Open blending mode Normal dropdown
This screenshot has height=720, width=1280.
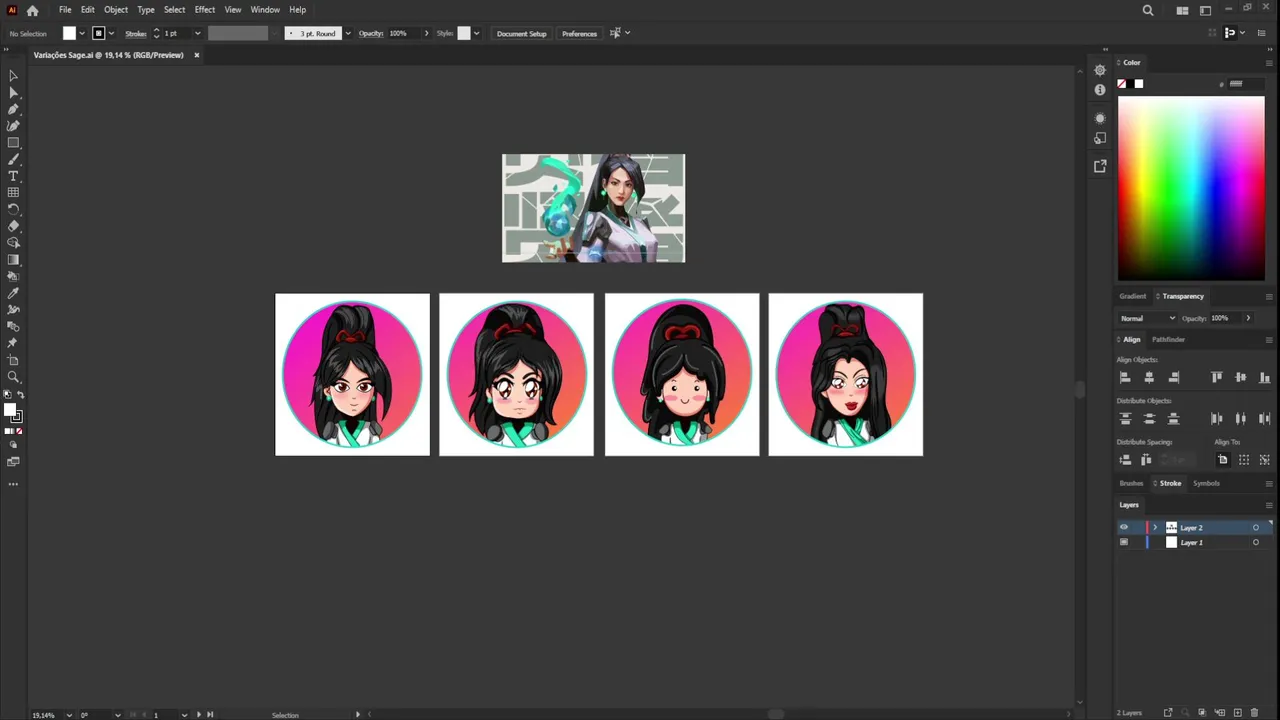1147,318
